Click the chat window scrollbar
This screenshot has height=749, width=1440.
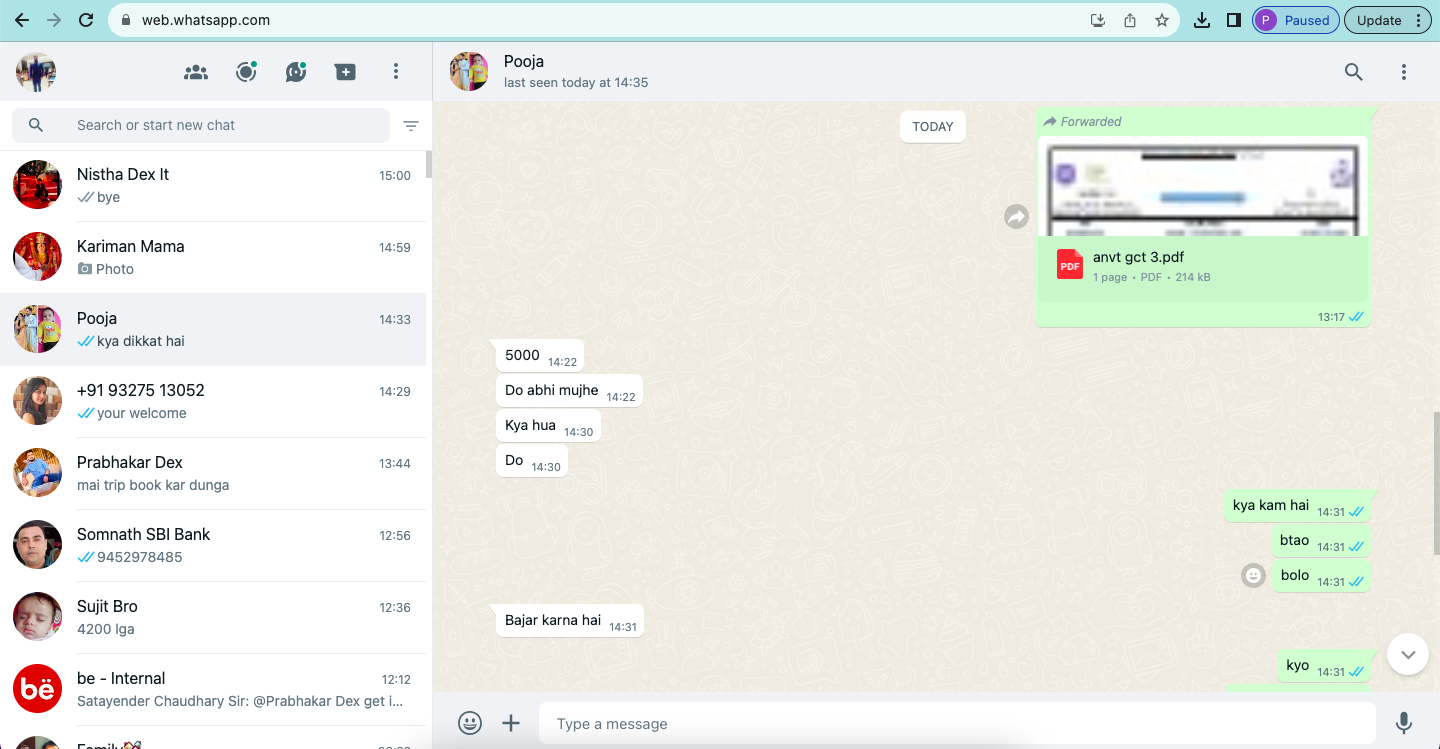[x=1435, y=482]
